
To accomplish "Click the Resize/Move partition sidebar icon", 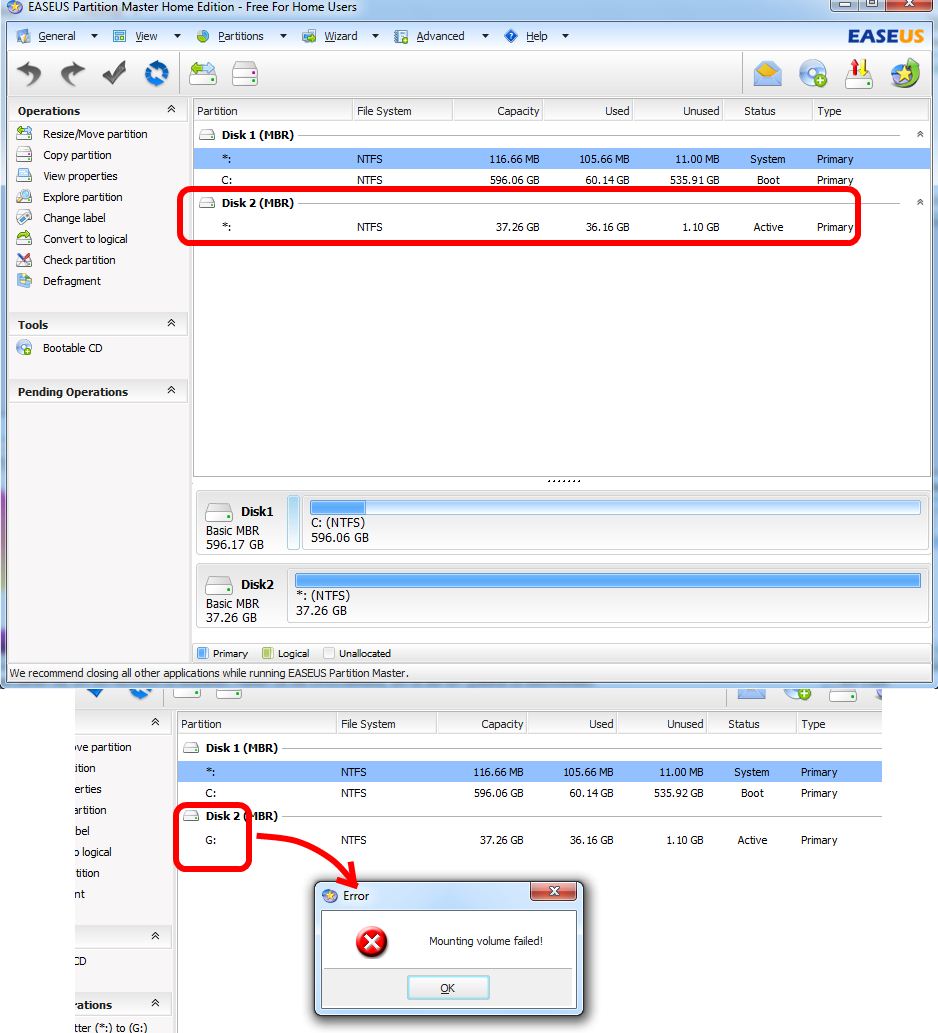I will [24, 134].
